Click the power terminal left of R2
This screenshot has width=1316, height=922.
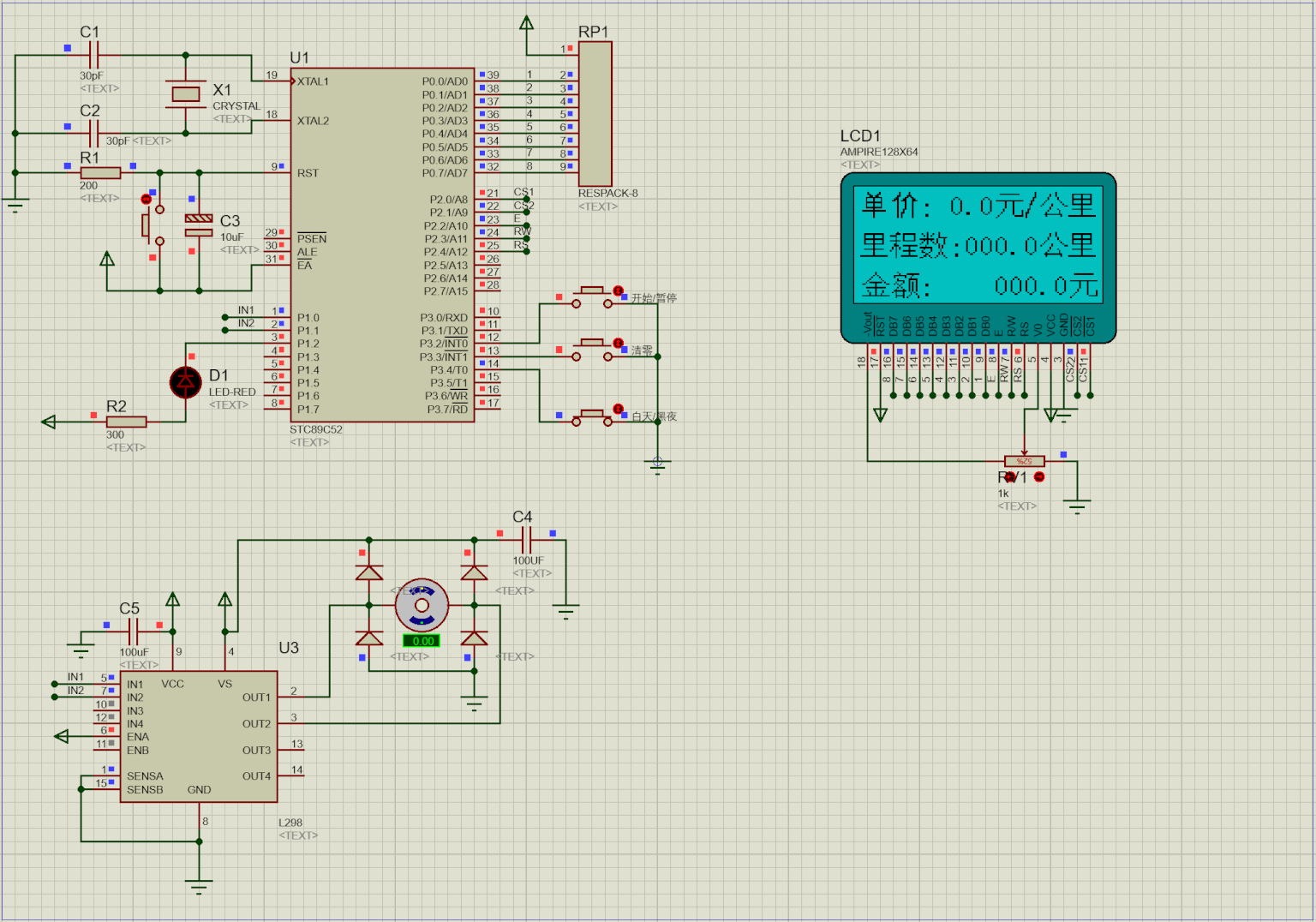coord(49,422)
